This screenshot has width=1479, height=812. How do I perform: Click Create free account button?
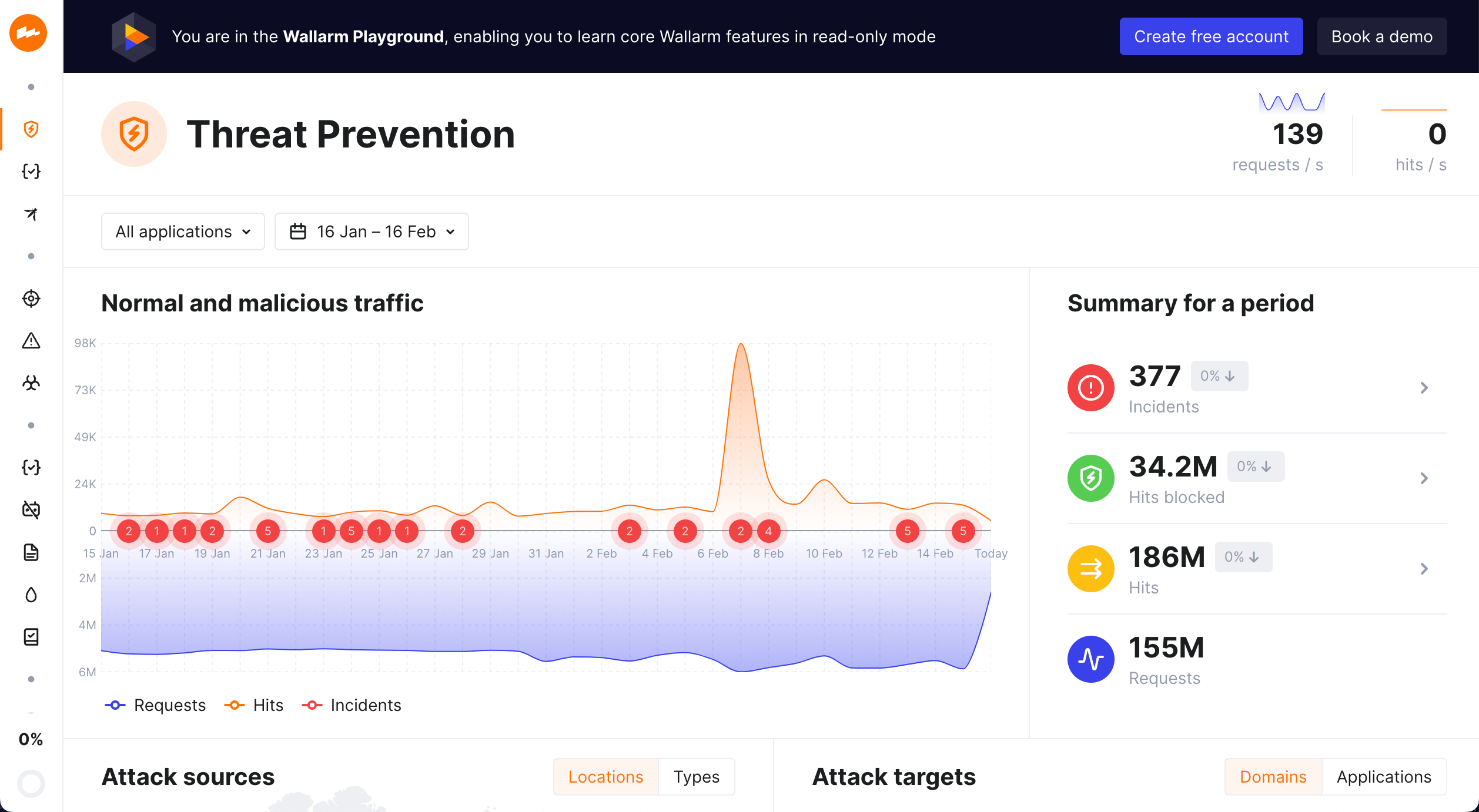tap(1211, 36)
